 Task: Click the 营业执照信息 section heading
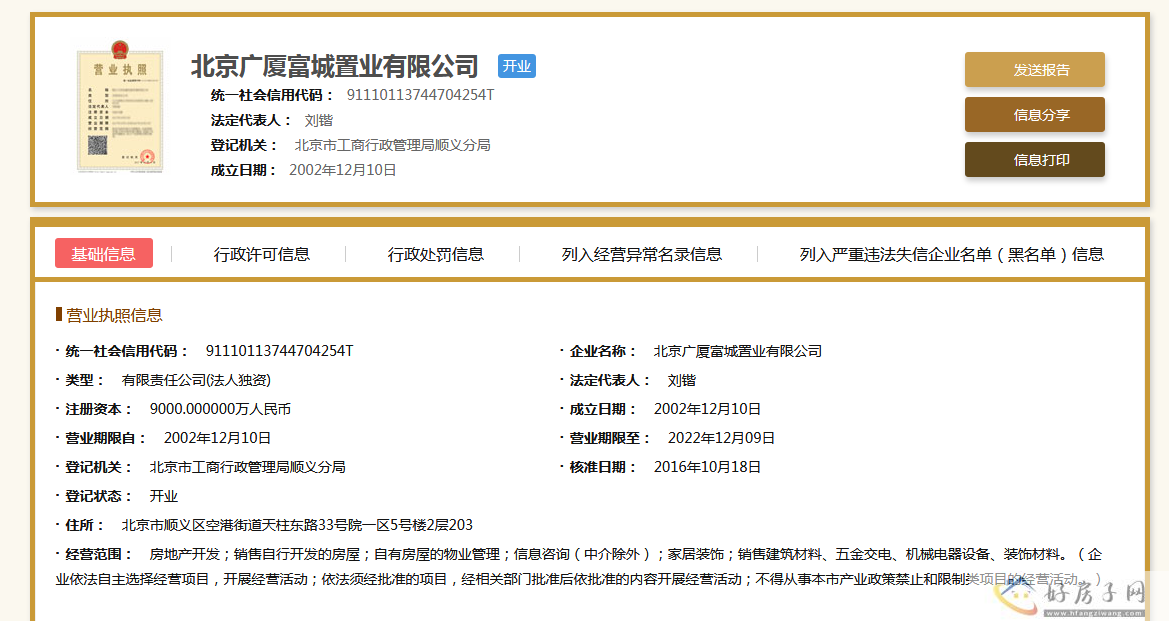click(114, 315)
